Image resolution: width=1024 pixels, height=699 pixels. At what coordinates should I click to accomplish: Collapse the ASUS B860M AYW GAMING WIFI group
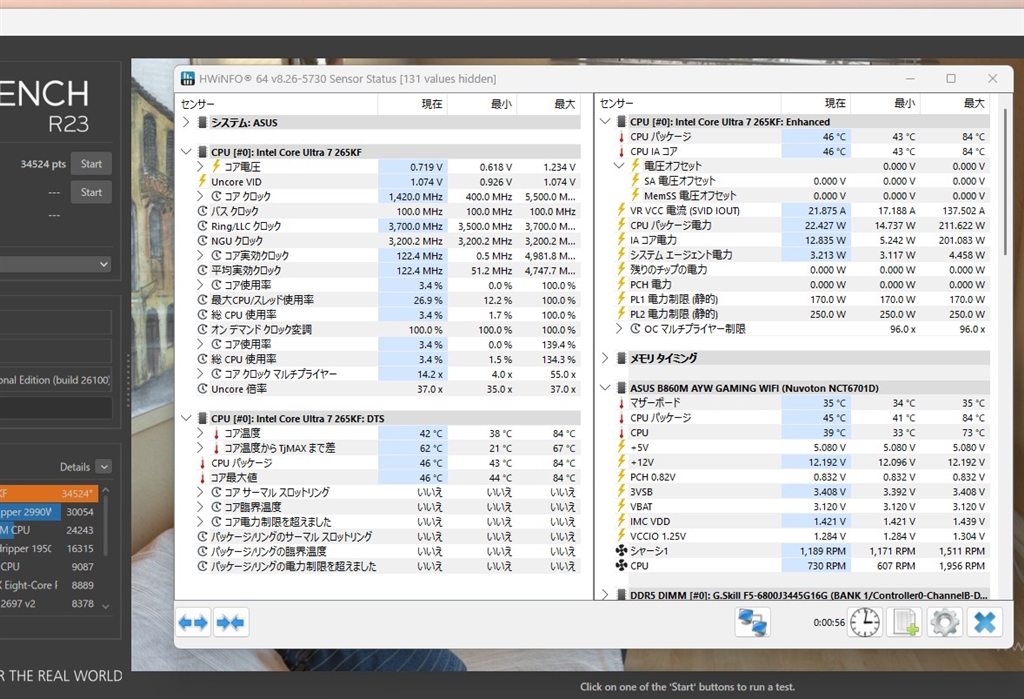605,387
